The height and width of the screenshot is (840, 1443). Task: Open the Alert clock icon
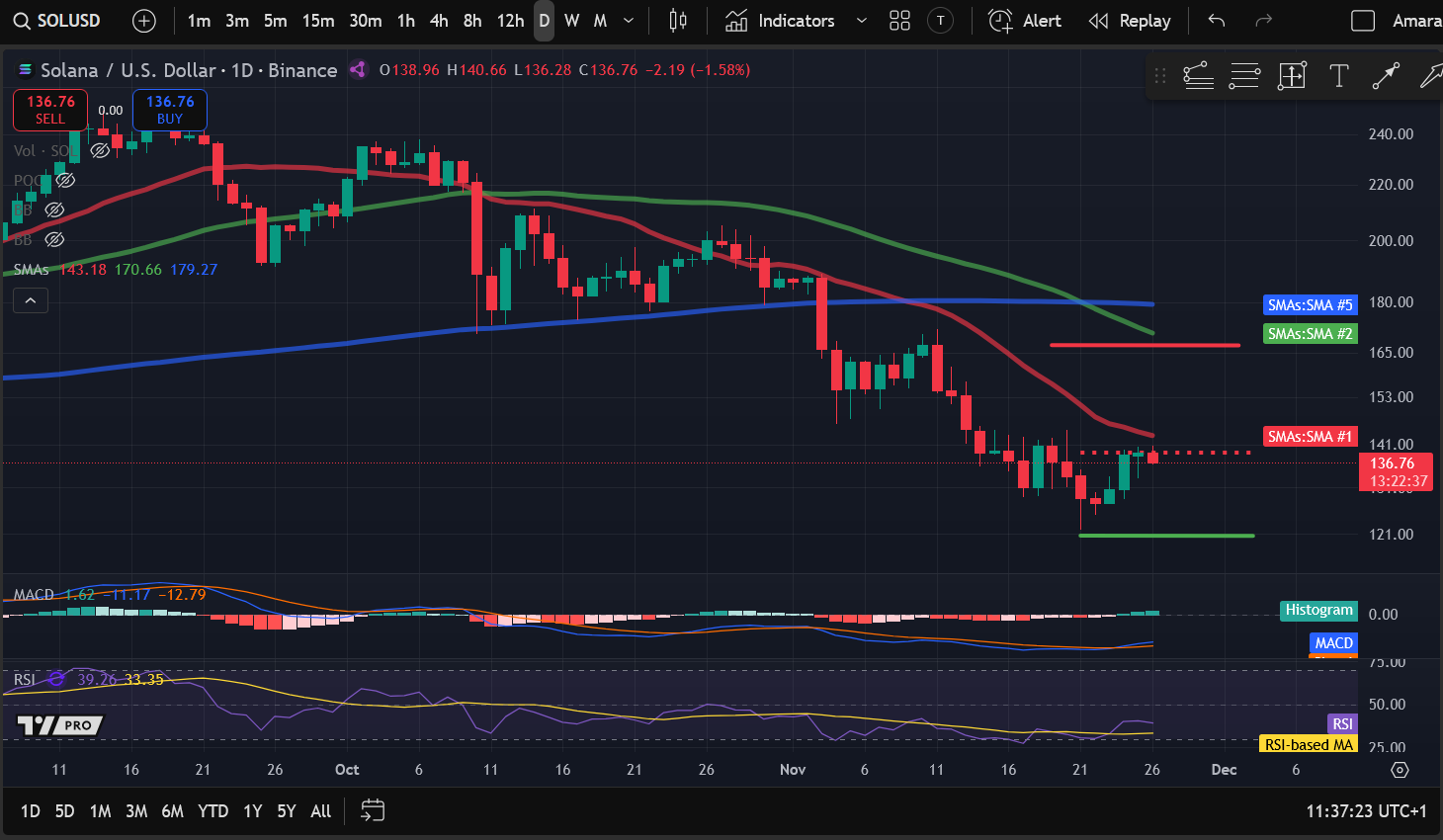(x=999, y=20)
